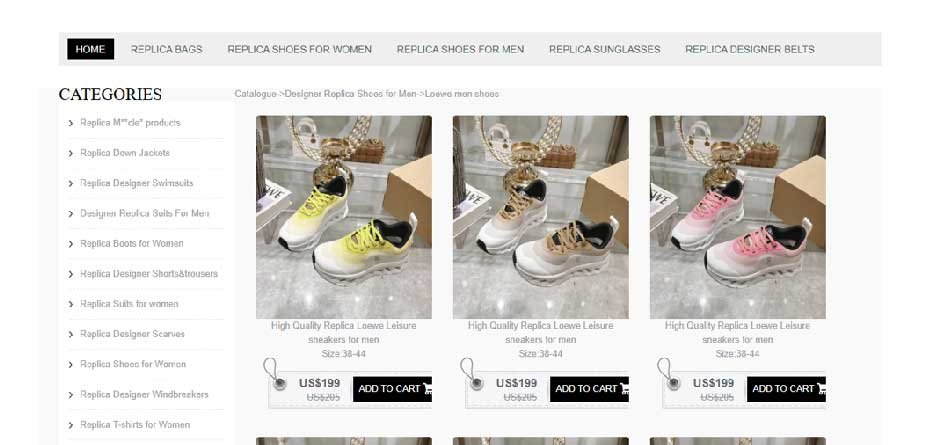Expand the Replica Down Jackets category arrow
Viewport: 940px width, 445px height.
71,154
